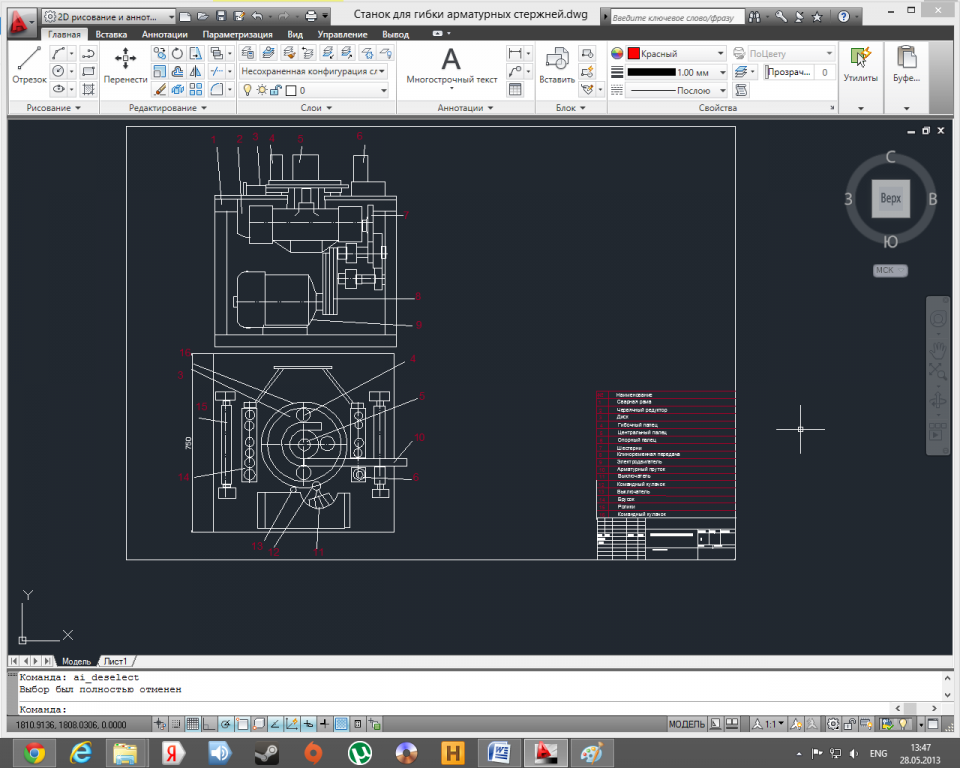This screenshot has height=768, width=960.
Task: Select the Отрезок line tool
Action: [x=29, y=65]
